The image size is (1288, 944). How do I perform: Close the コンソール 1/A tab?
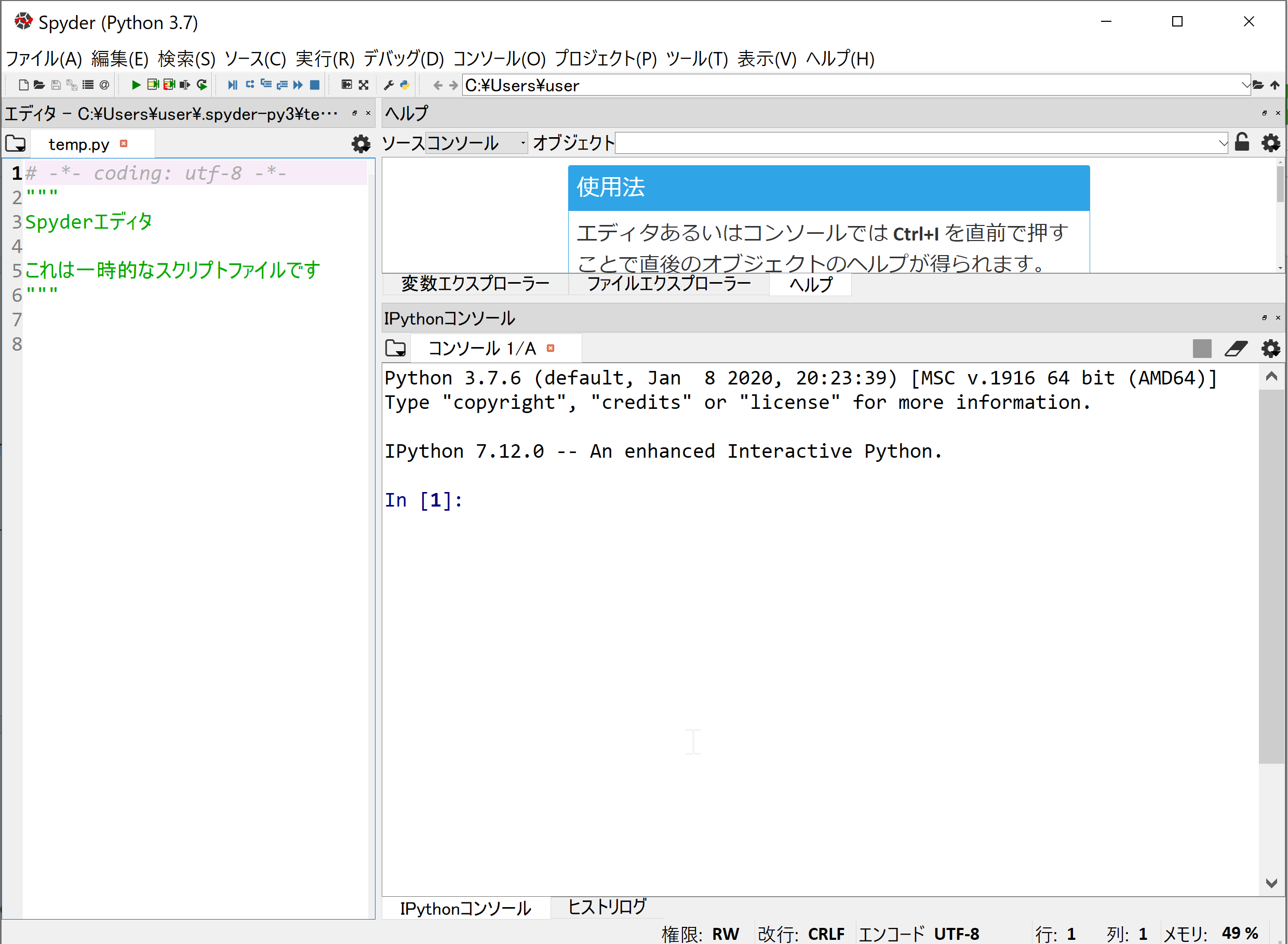click(551, 348)
